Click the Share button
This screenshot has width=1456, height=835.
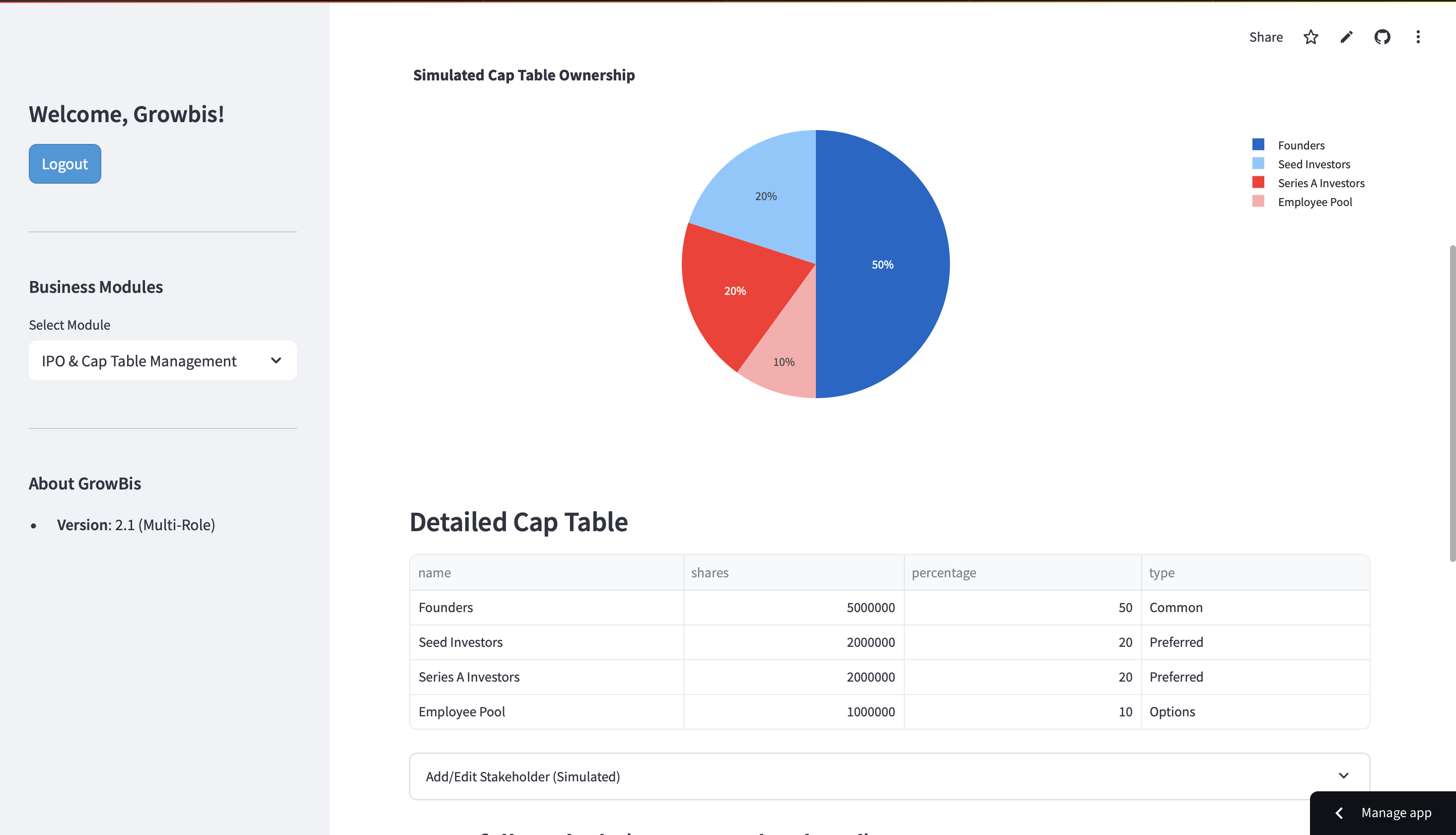click(x=1265, y=37)
